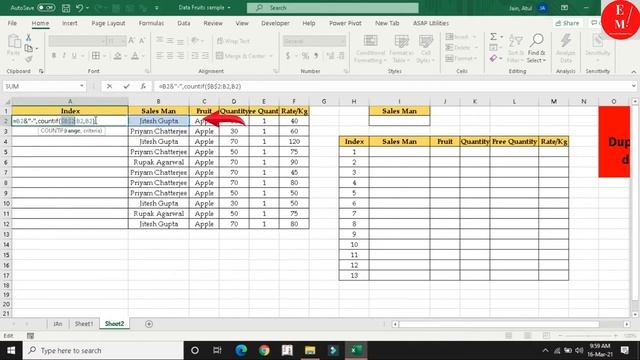Click the taskbar search box
Viewport: 640px width, 360px height.
click(103, 350)
